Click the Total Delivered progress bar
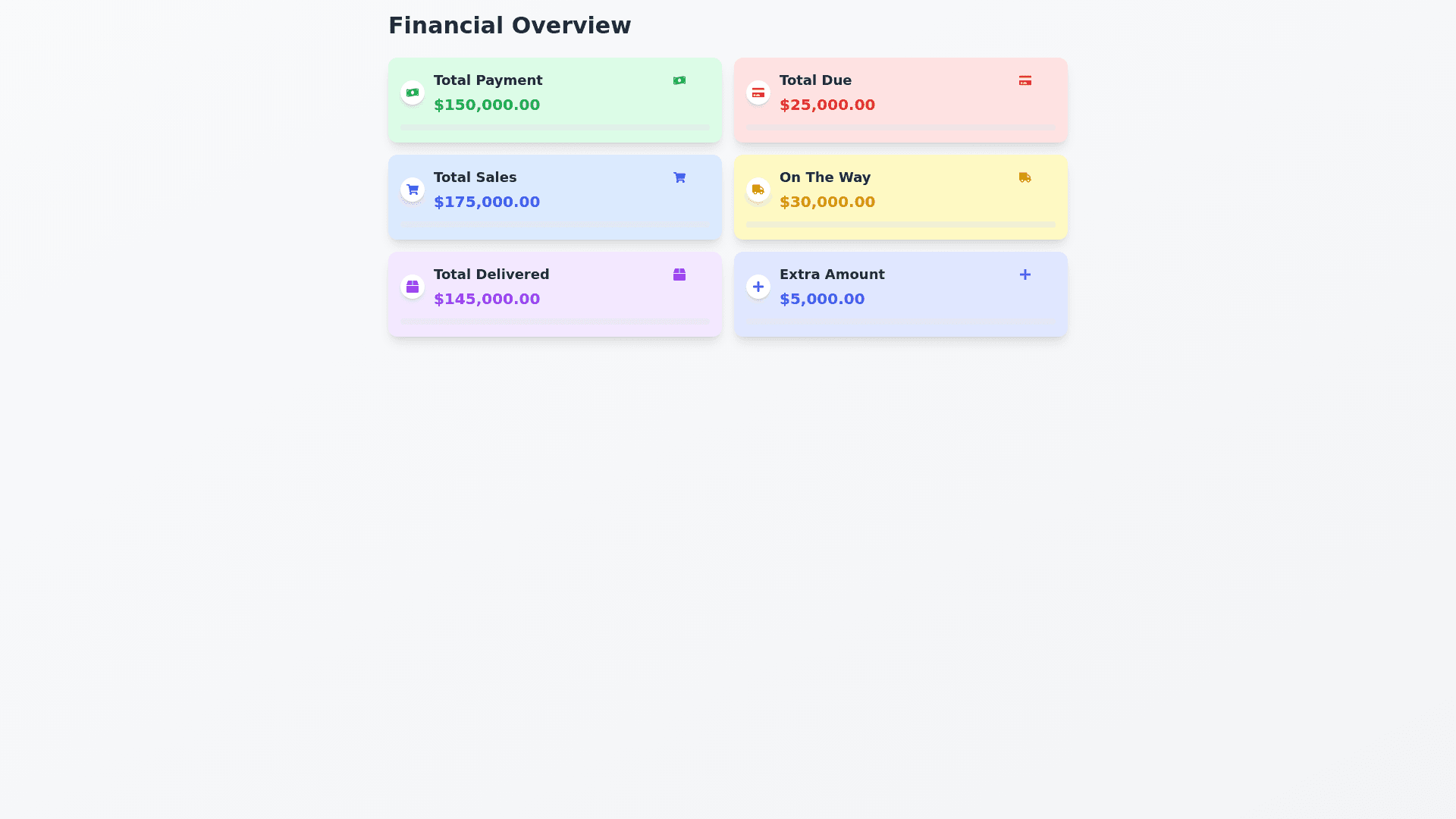Image resolution: width=1456 pixels, height=819 pixels. click(555, 322)
